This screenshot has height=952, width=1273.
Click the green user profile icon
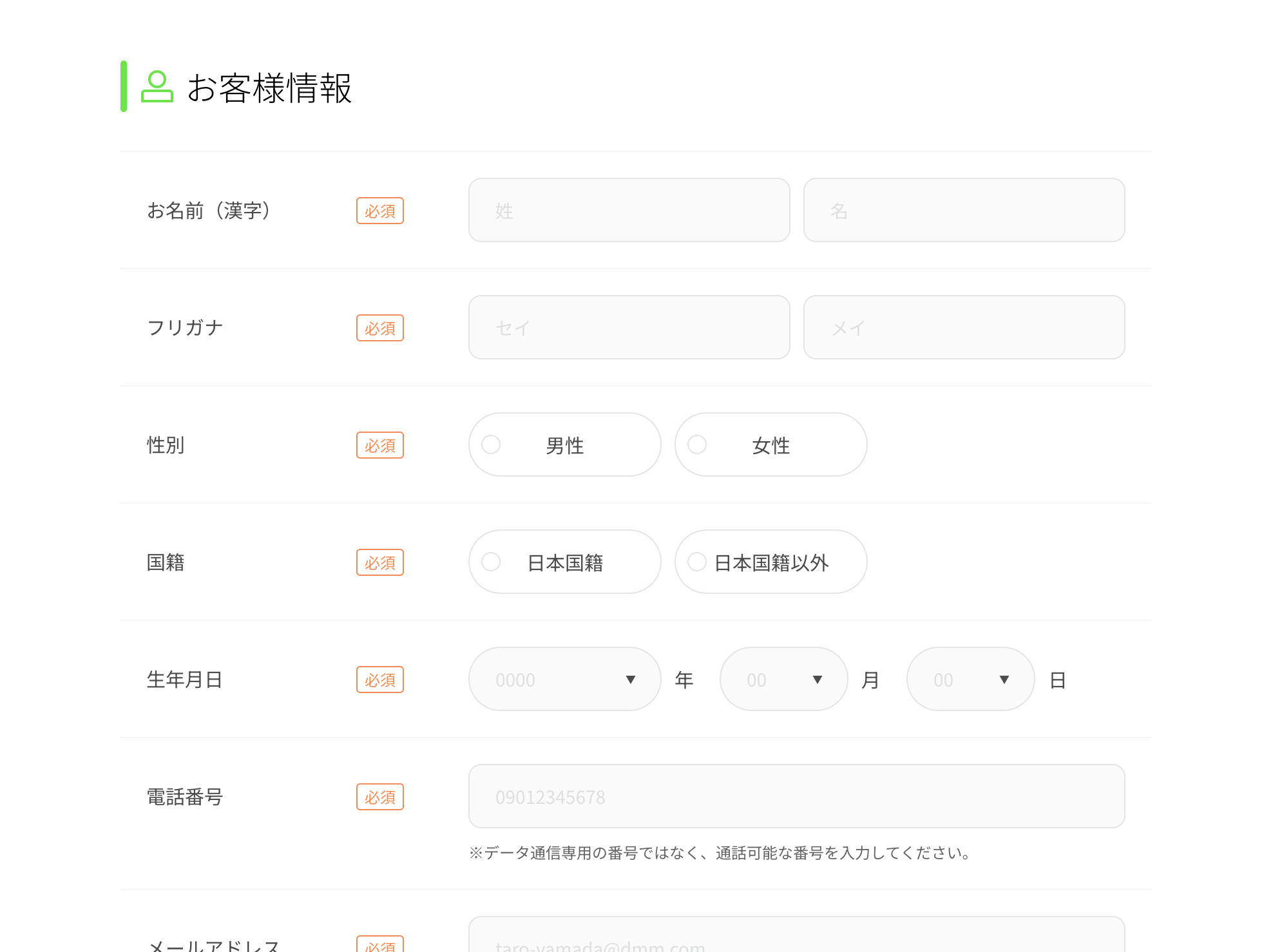(157, 87)
